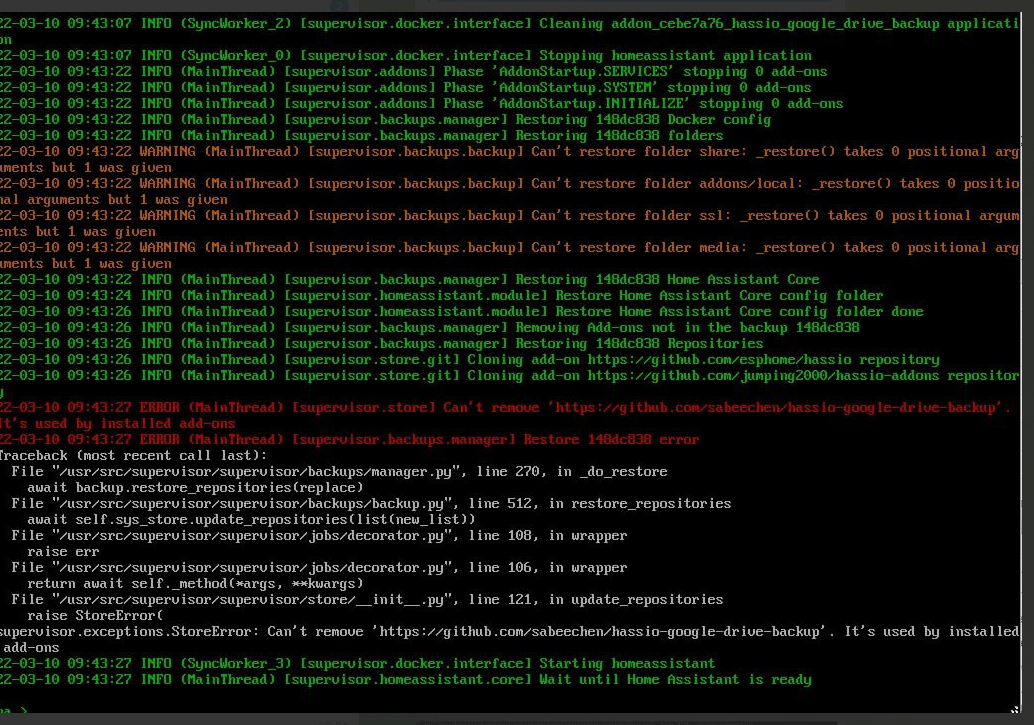1034x725 pixels.
Task: Click 'await backup.restore_repositories(replace)' line
Action: 195,488
